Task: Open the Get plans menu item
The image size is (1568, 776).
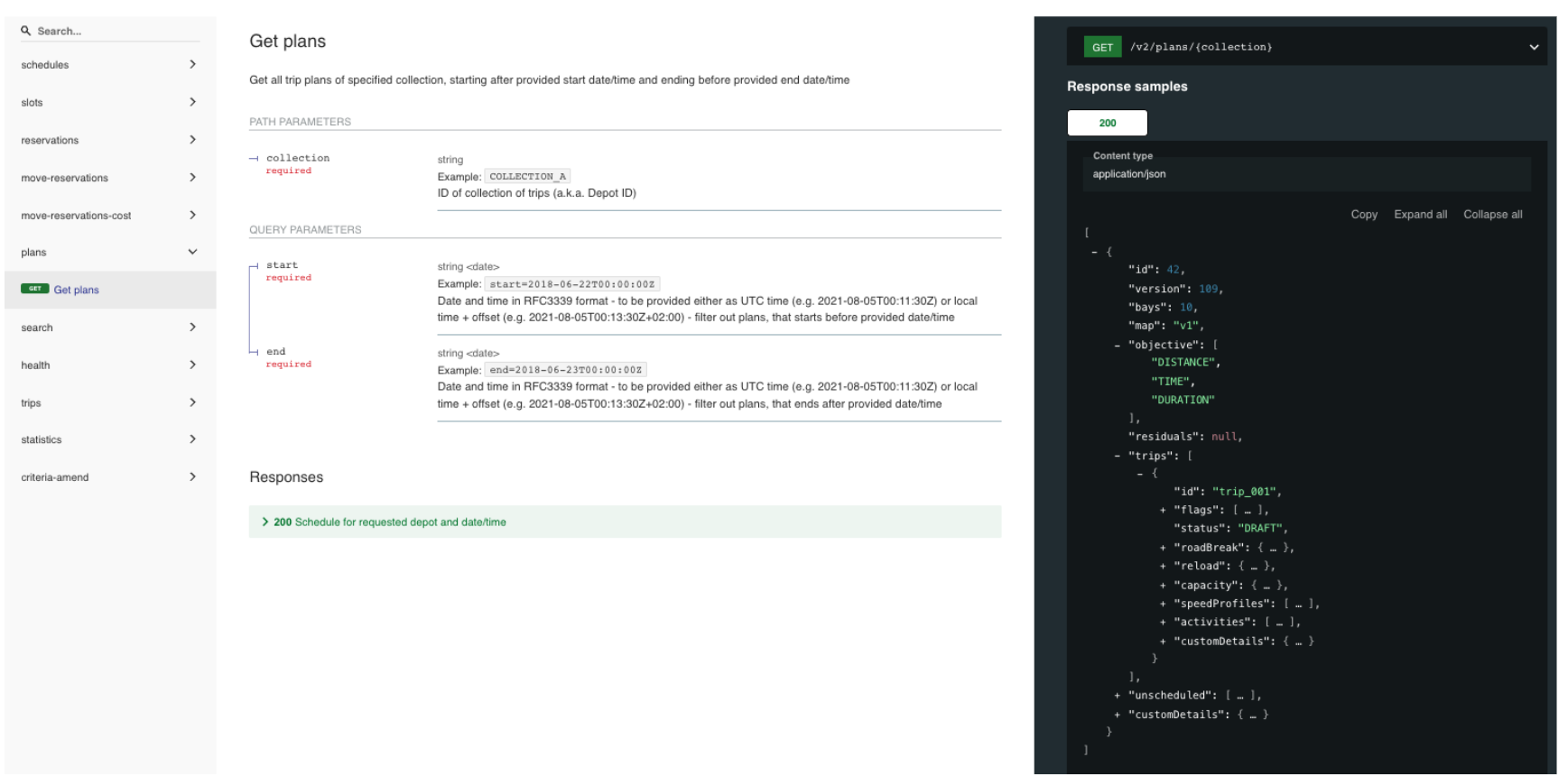Action: pos(77,290)
